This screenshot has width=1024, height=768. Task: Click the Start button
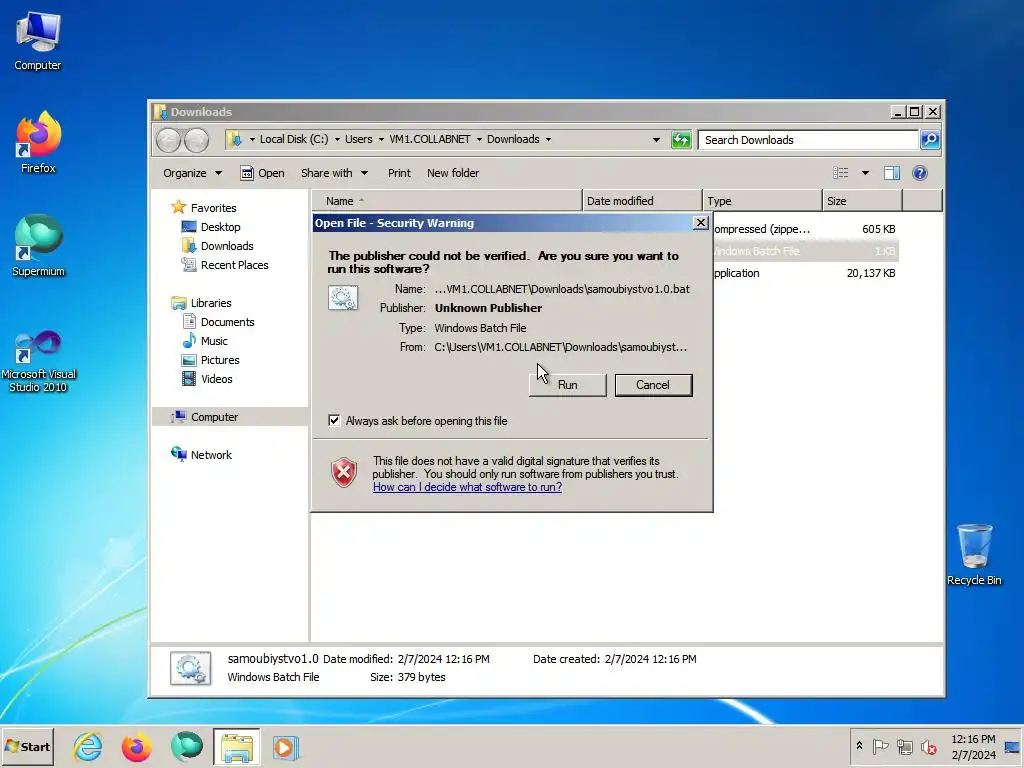(x=27, y=746)
